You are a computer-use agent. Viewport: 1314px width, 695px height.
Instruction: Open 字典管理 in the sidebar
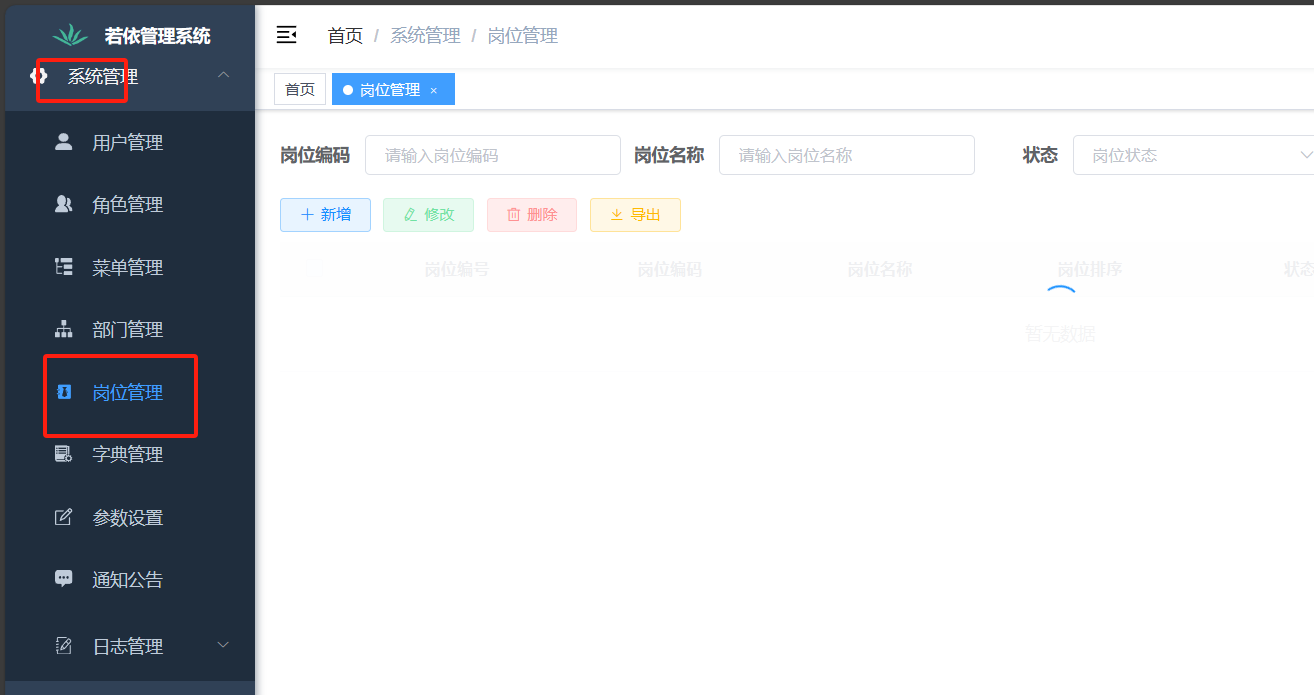[128, 454]
